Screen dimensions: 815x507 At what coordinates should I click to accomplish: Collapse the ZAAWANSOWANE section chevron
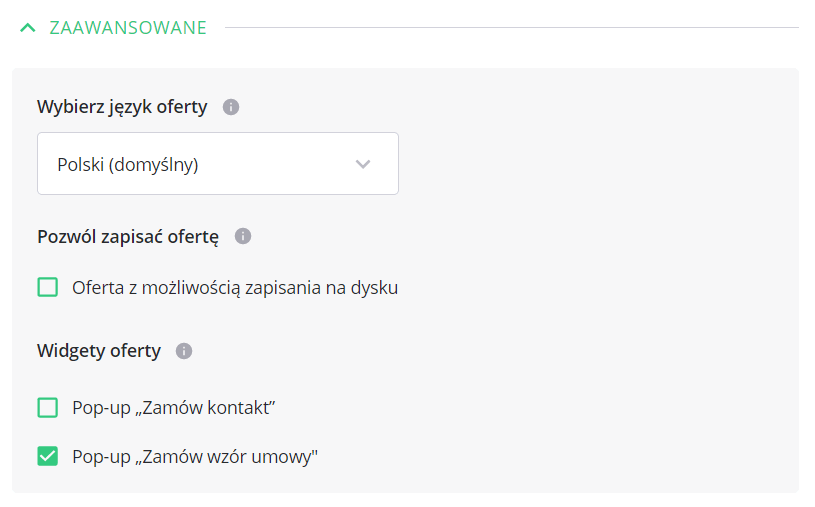coord(28,28)
